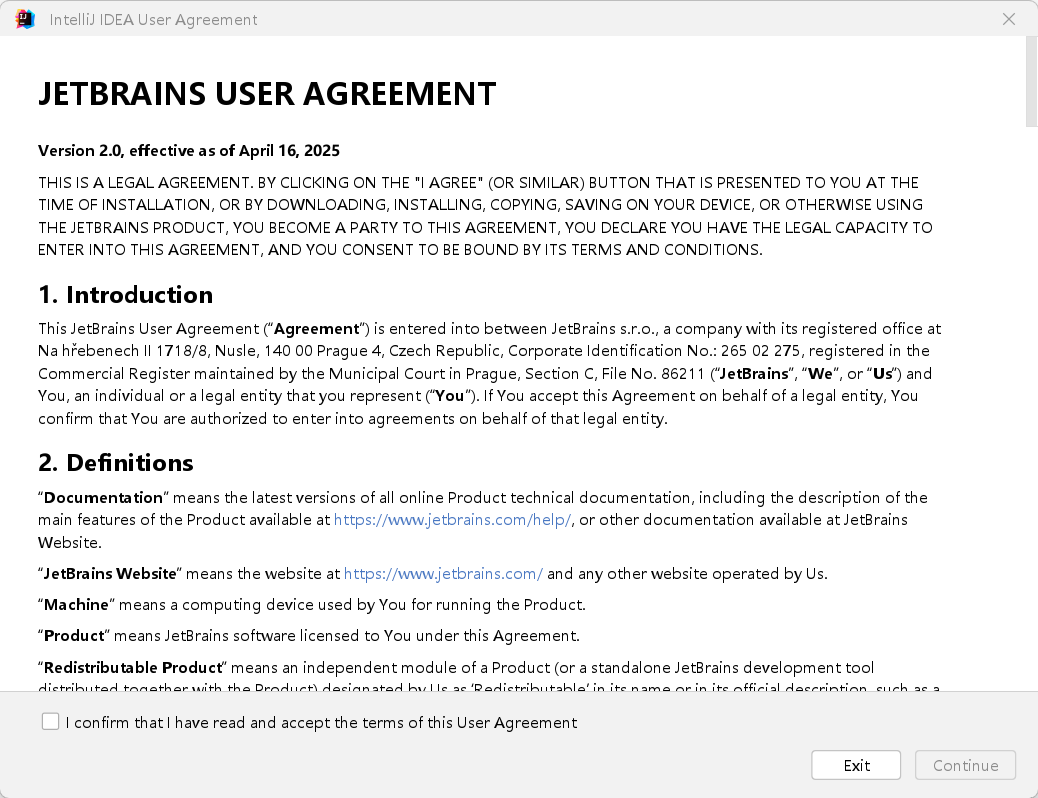Click the Version 2.0 effective date line

188,150
